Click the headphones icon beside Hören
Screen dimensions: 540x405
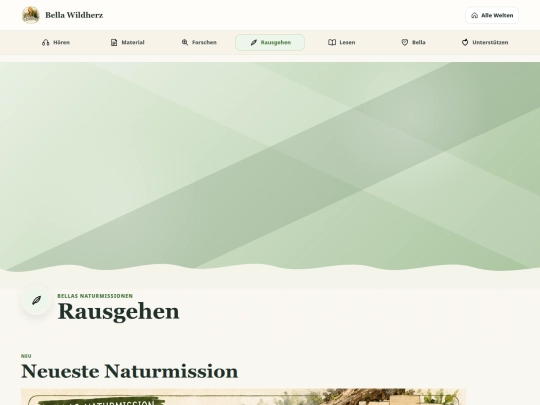(x=45, y=42)
